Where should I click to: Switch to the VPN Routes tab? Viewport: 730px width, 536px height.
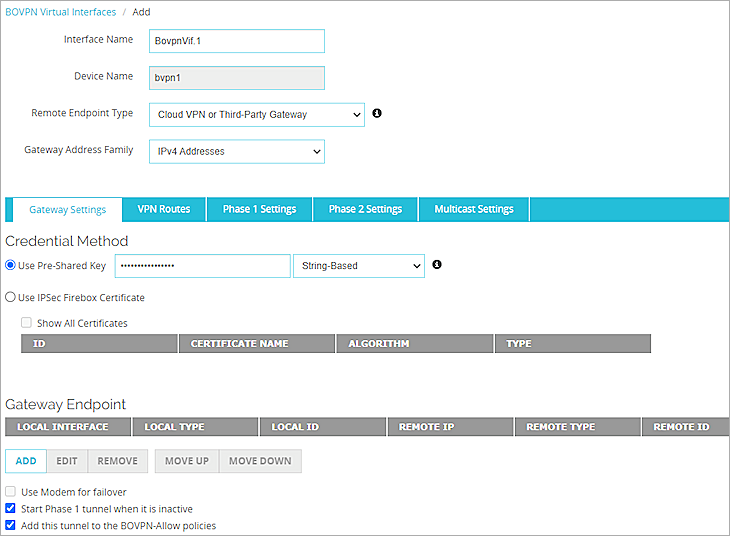click(164, 209)
